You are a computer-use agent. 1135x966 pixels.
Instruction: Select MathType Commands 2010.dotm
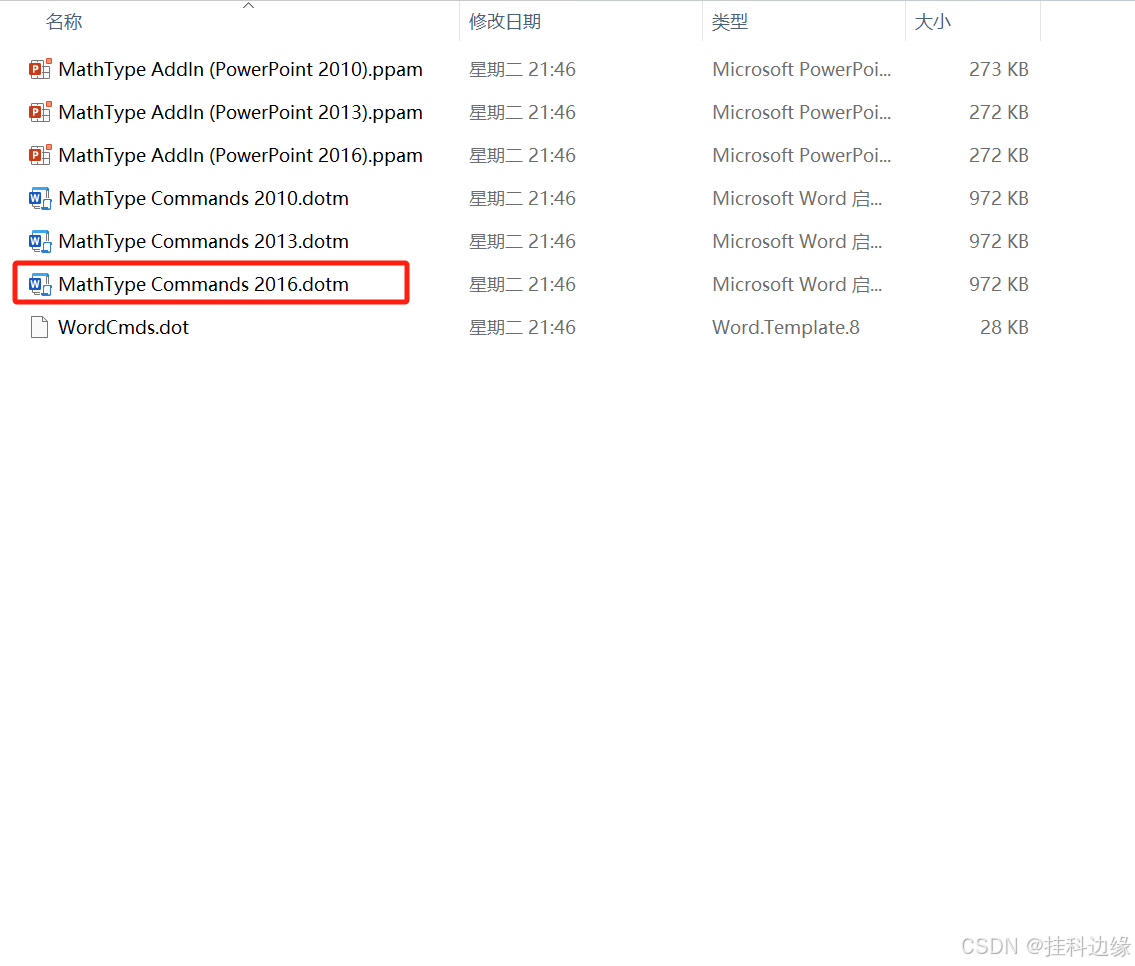click(x=203, y=198)
